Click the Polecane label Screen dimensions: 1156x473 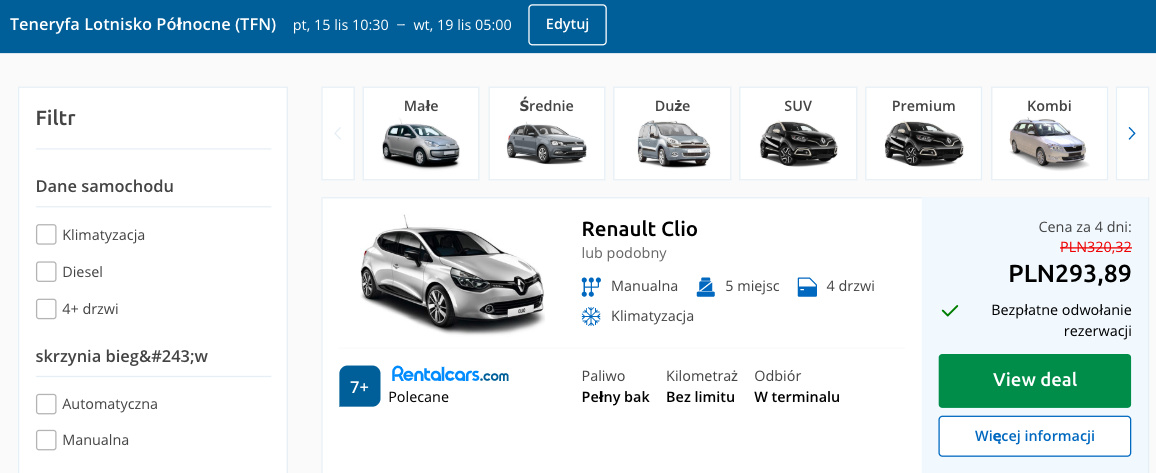point(419,397)
